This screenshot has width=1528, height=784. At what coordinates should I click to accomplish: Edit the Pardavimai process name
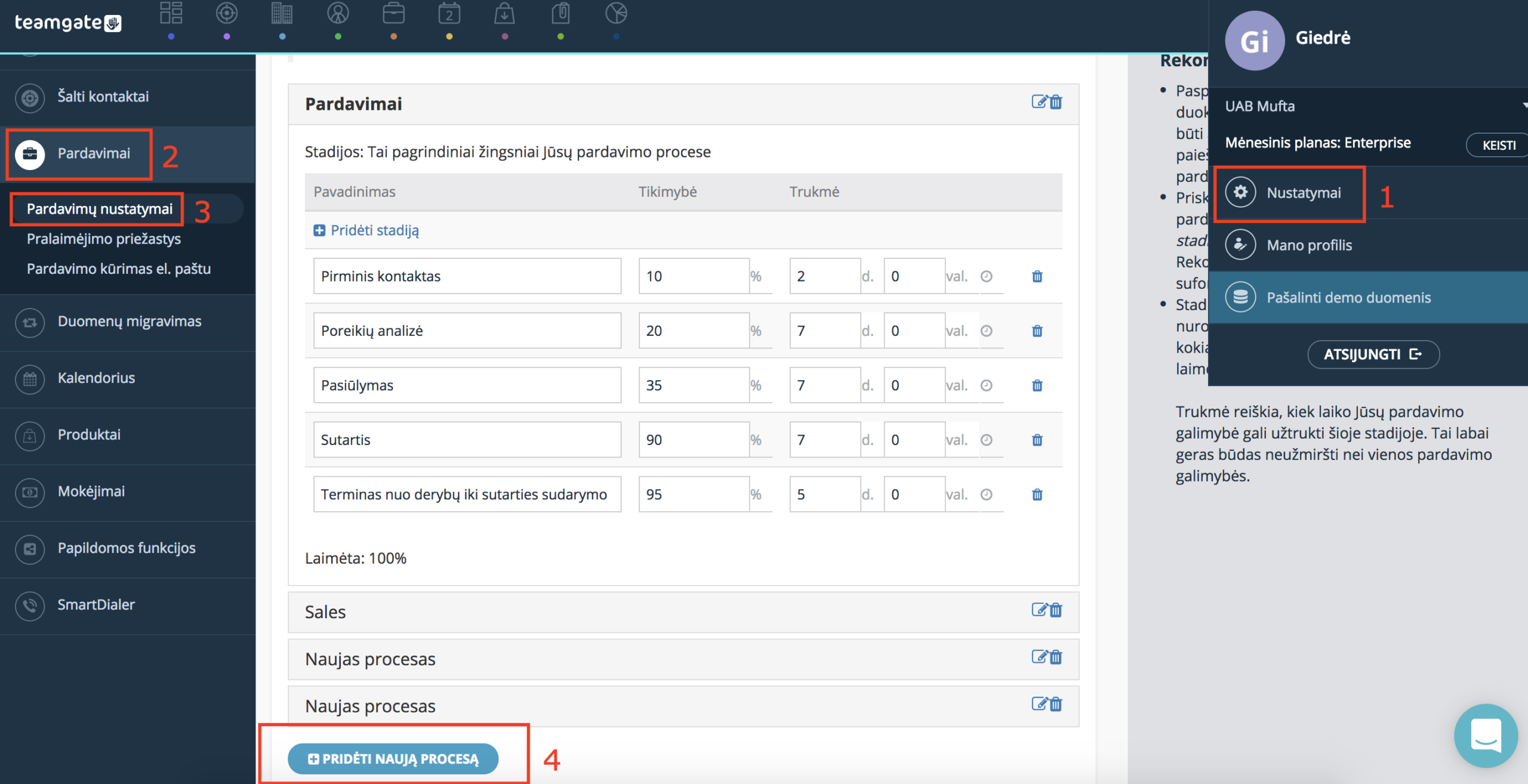[1039, 102]
